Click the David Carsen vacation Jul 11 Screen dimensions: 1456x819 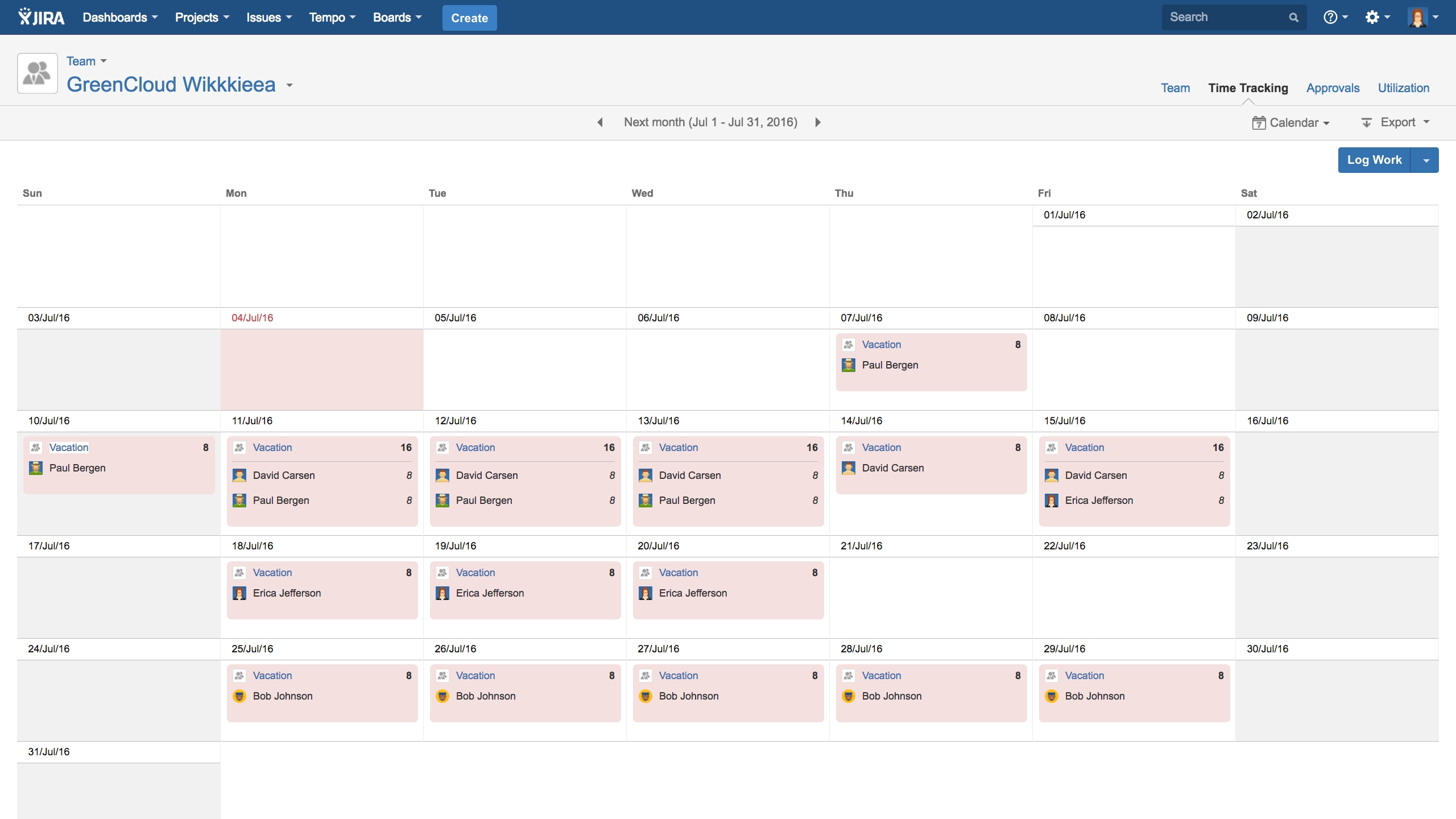[x=283, y=474]
